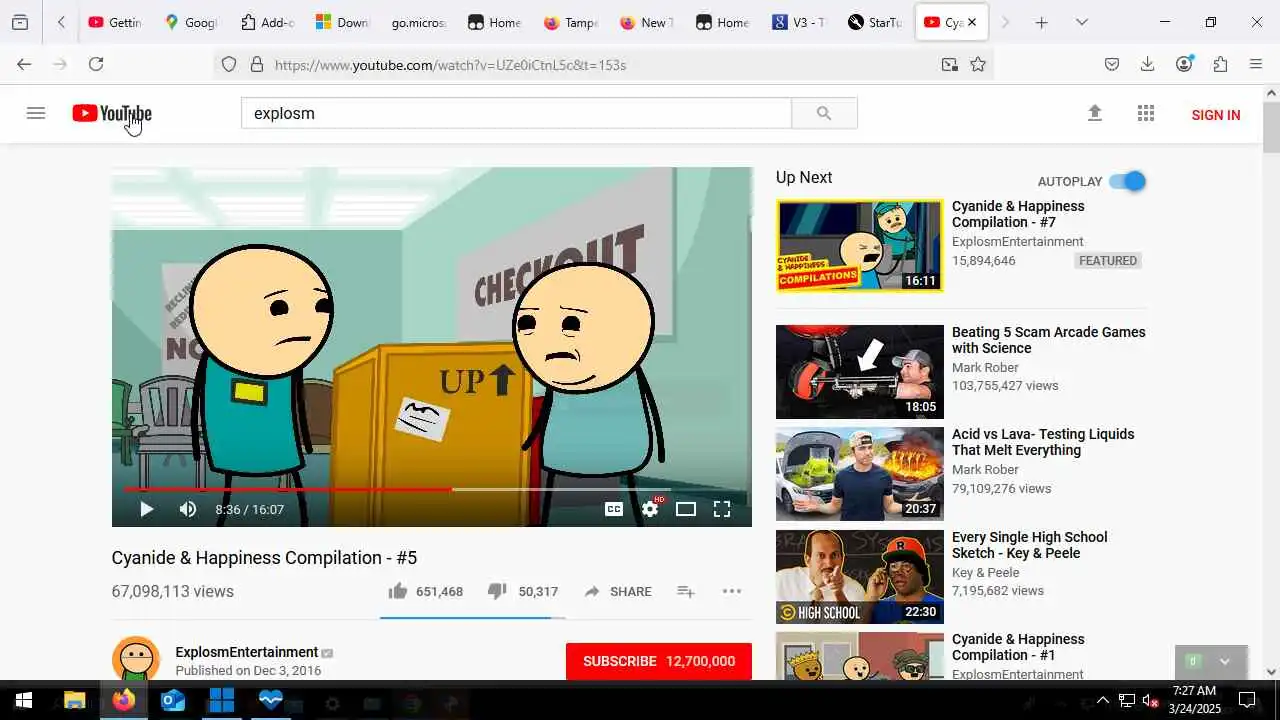Open the extensions puzzle icon
1280x720 pixels.
click(1220, 64)
